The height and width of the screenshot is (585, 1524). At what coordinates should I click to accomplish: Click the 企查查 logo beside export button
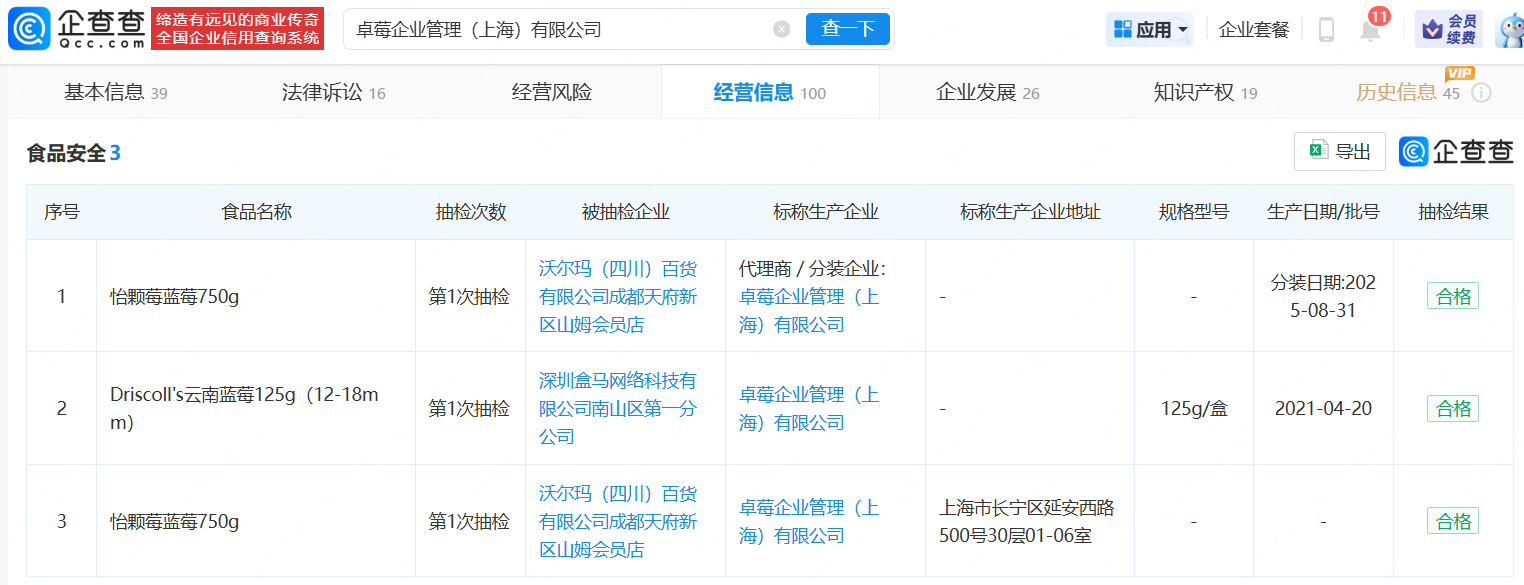(x=1457, y=151)
